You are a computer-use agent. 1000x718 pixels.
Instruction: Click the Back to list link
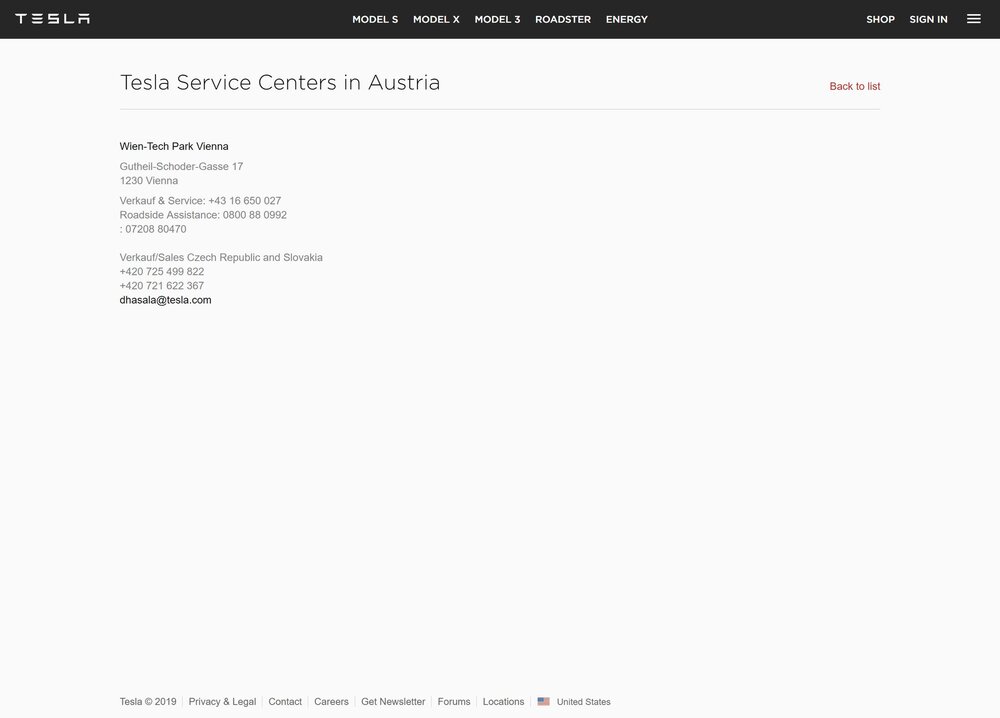tap(855, 86)
